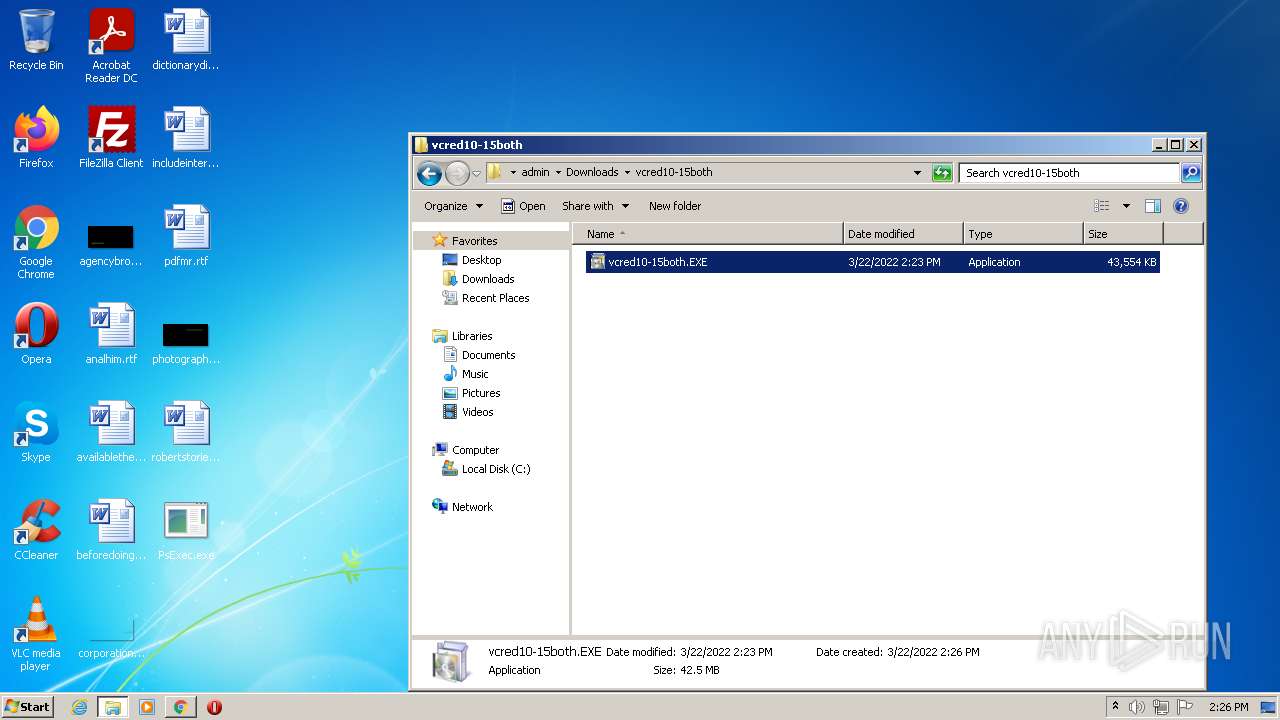Select the vcred10-15both.EXE file
The width and height of the screenshot is (1280, 720).
(657, 262)
